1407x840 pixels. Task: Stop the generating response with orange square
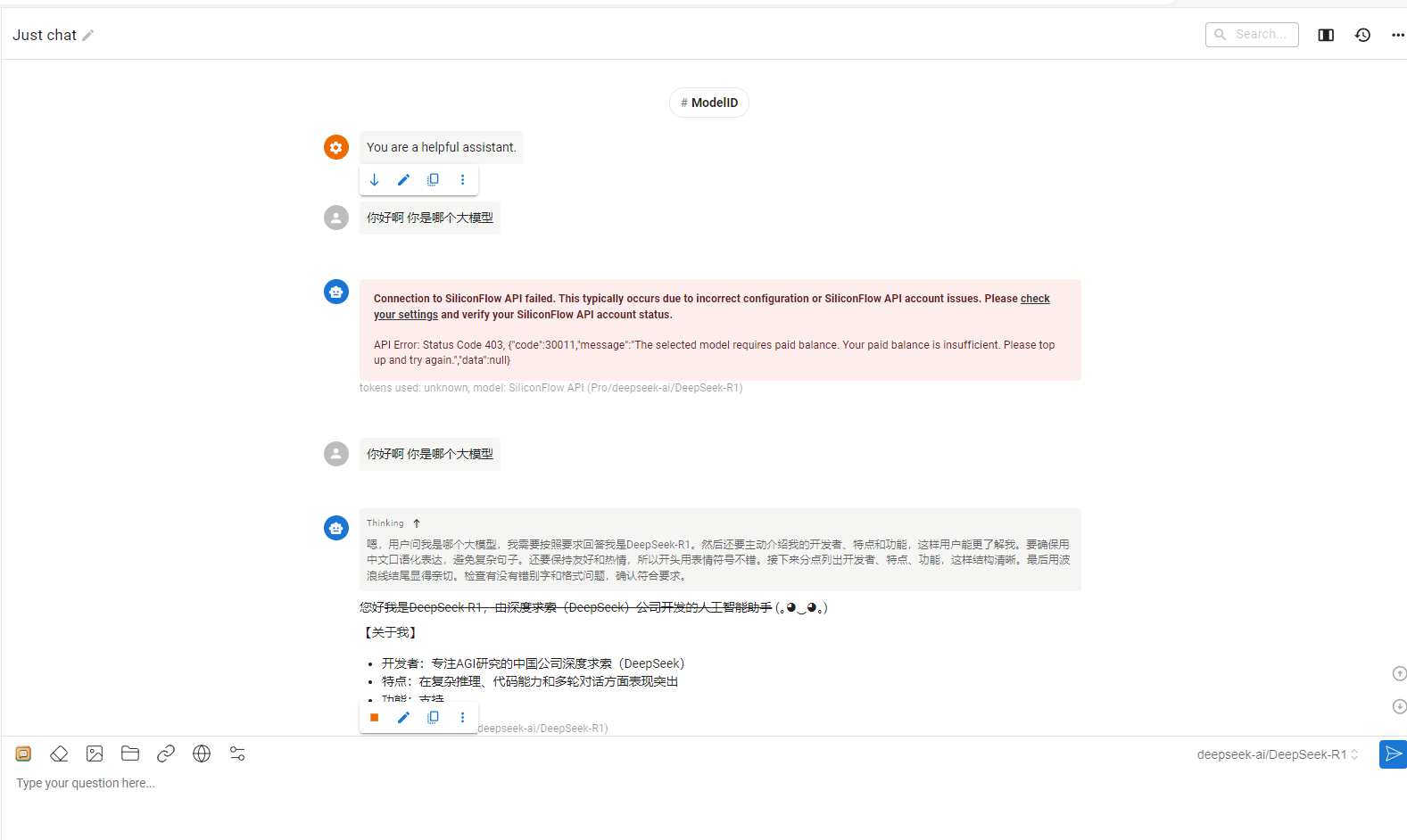coord(375,717)
